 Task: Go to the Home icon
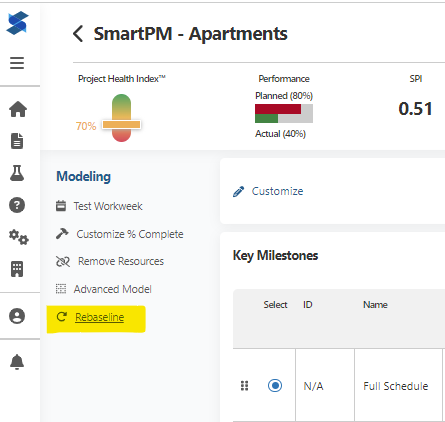[x=18, y=109]
